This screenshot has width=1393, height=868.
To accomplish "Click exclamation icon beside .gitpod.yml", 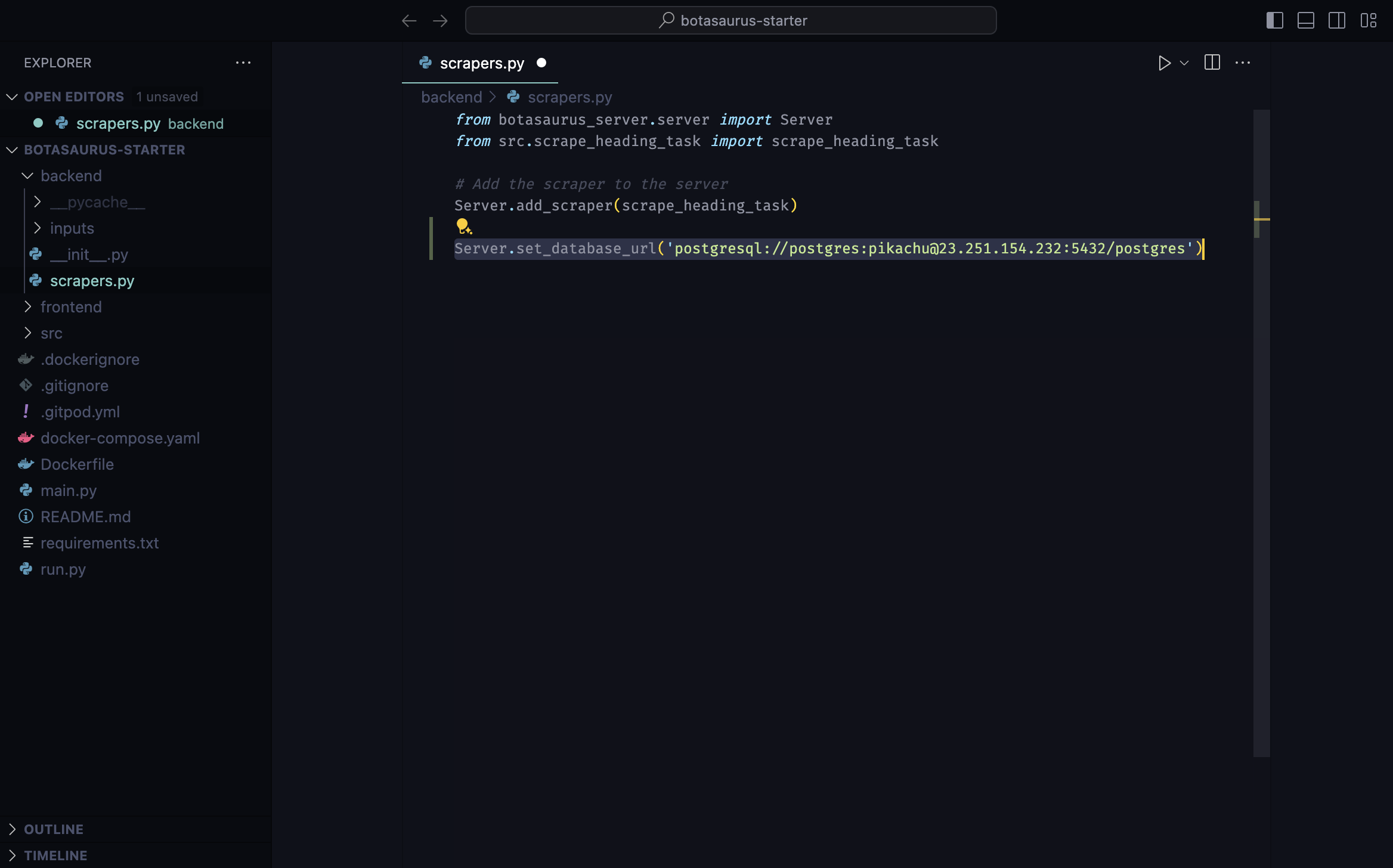I will tap(26, 411).
